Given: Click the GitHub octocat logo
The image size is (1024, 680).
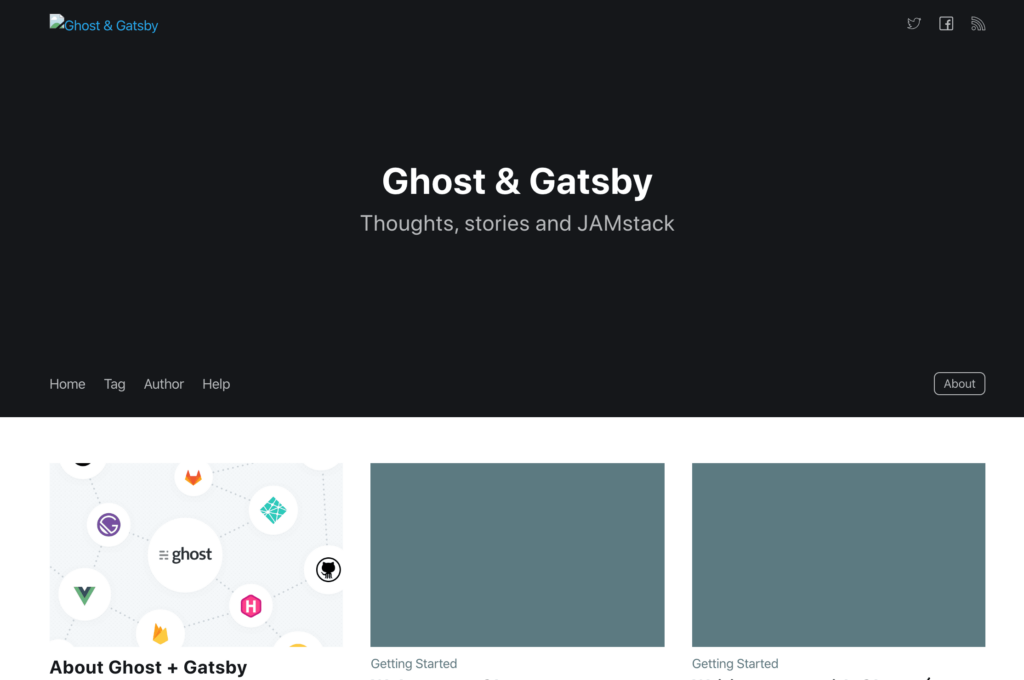Looking at the screenshot, I should click(327, 570).
